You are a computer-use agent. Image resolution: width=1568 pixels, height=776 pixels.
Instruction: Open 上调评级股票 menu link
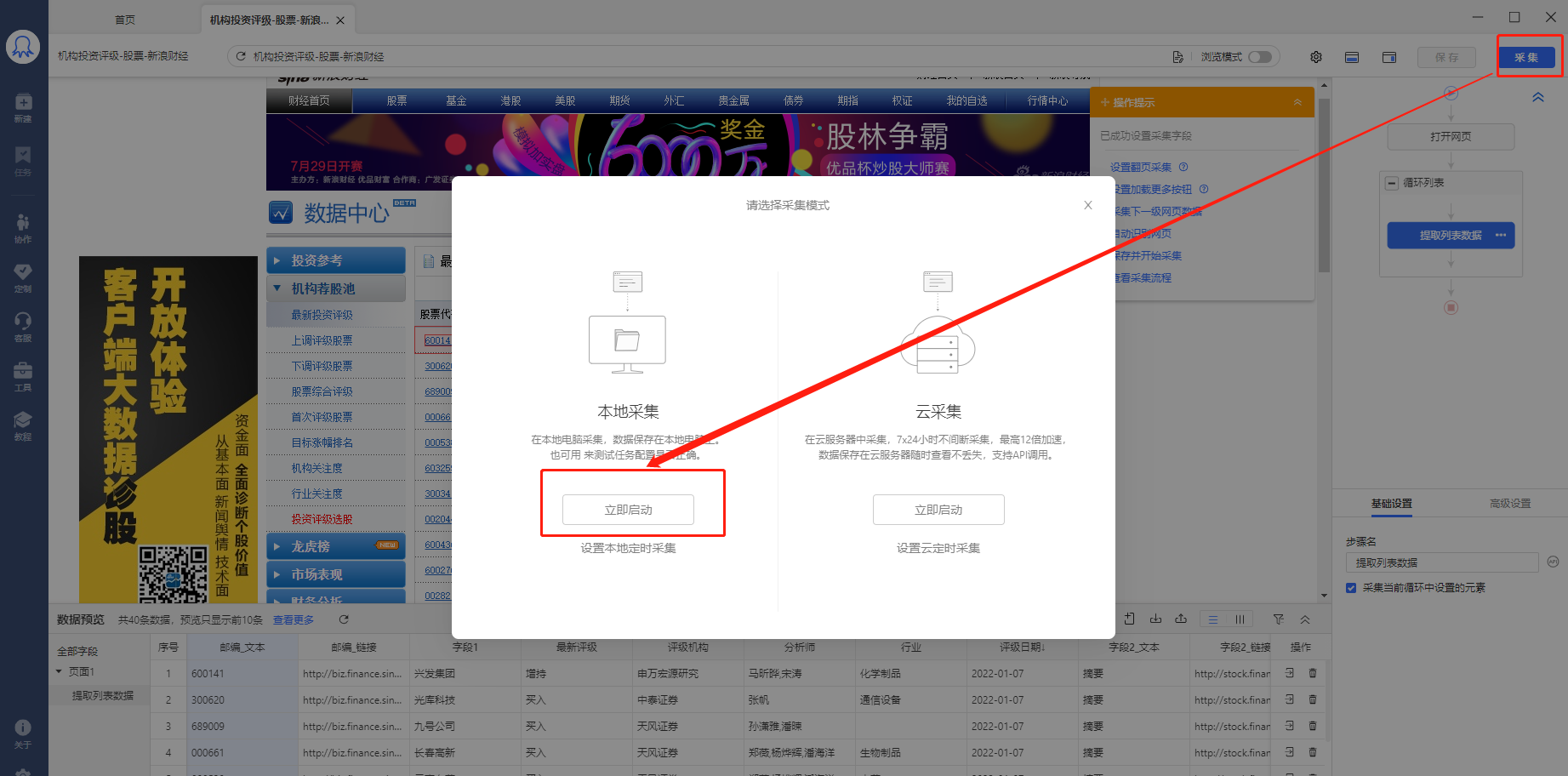pos(322,340)
